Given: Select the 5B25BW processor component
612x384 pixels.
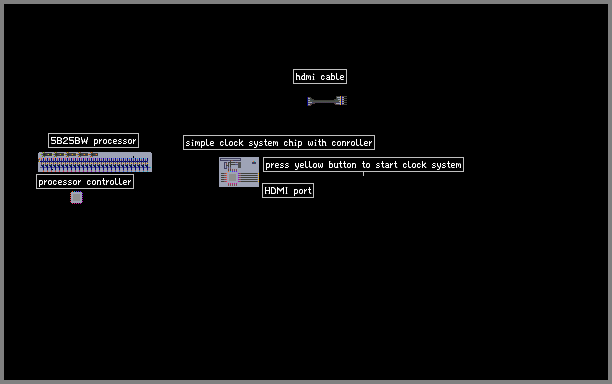Looking at the screenshot, I should click(95, 162).
